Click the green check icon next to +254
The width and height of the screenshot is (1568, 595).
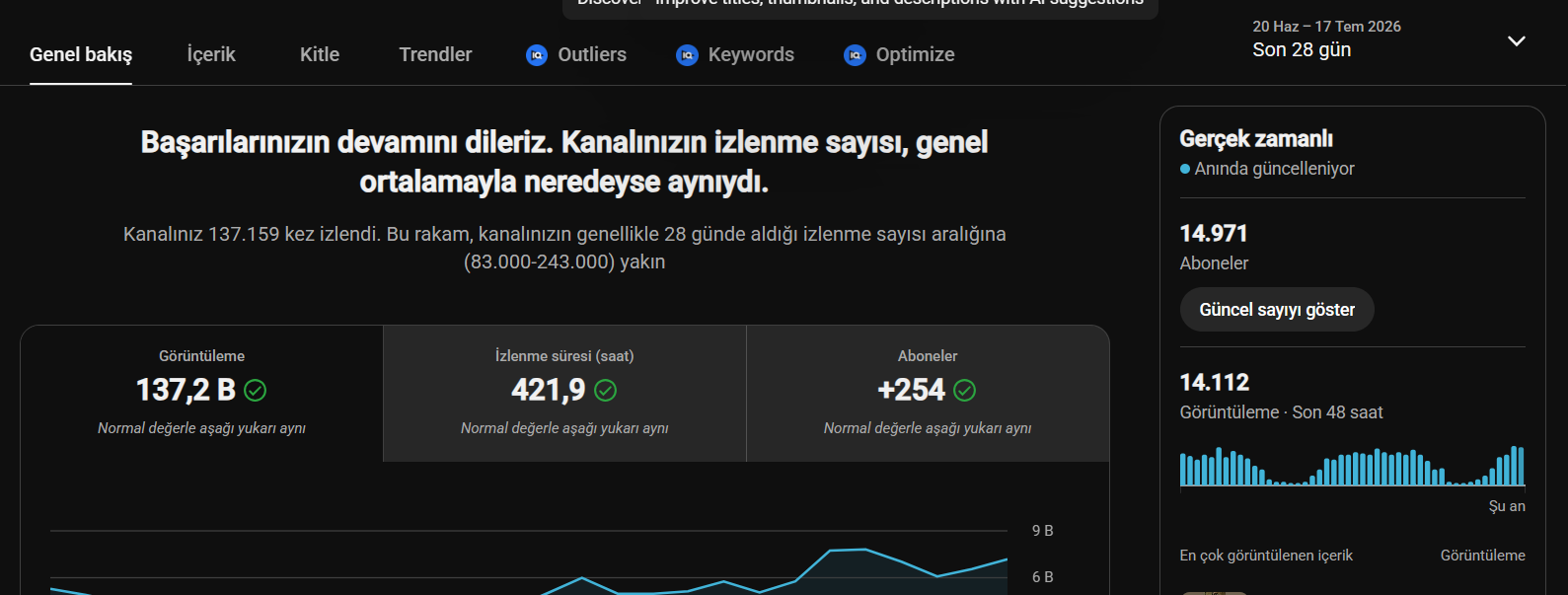coord(965,391)
